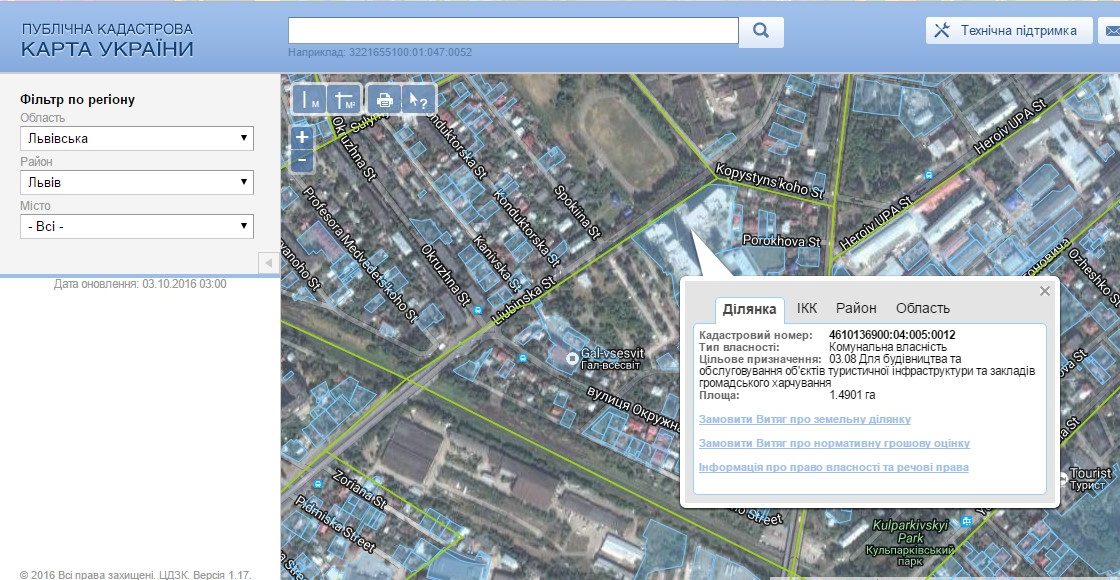
Task: Click the example number 3221655100:01:047:0052
Action: pyautogui.click(x=410, y=52)
